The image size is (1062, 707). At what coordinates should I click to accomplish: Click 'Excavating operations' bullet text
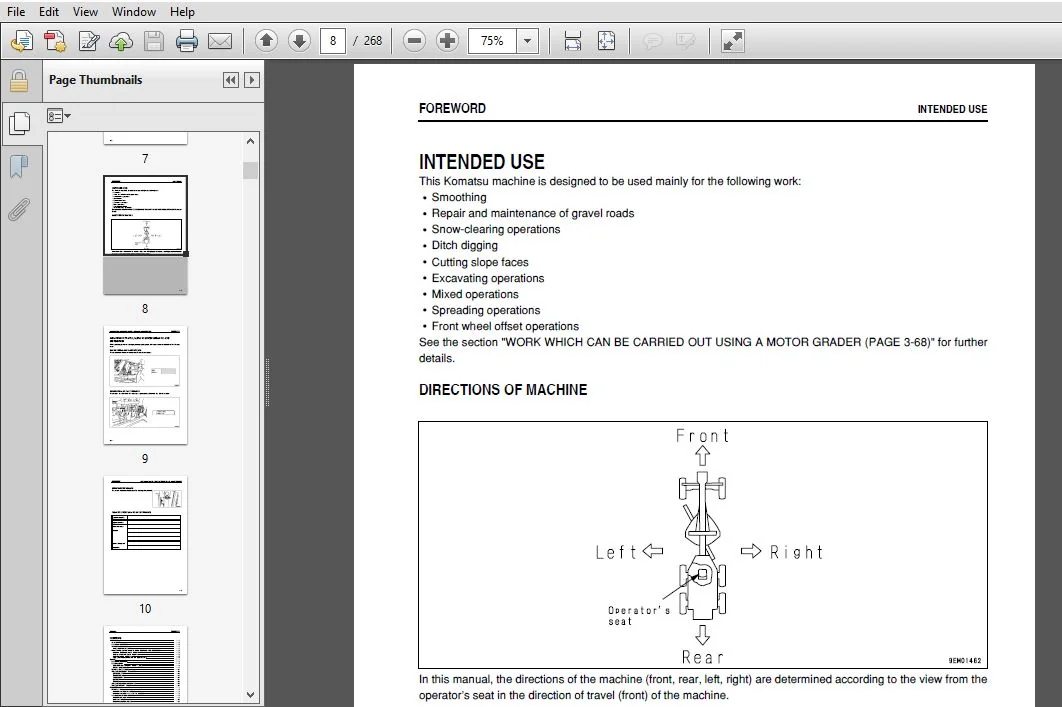pyautogui.click(x=488, y=278)
